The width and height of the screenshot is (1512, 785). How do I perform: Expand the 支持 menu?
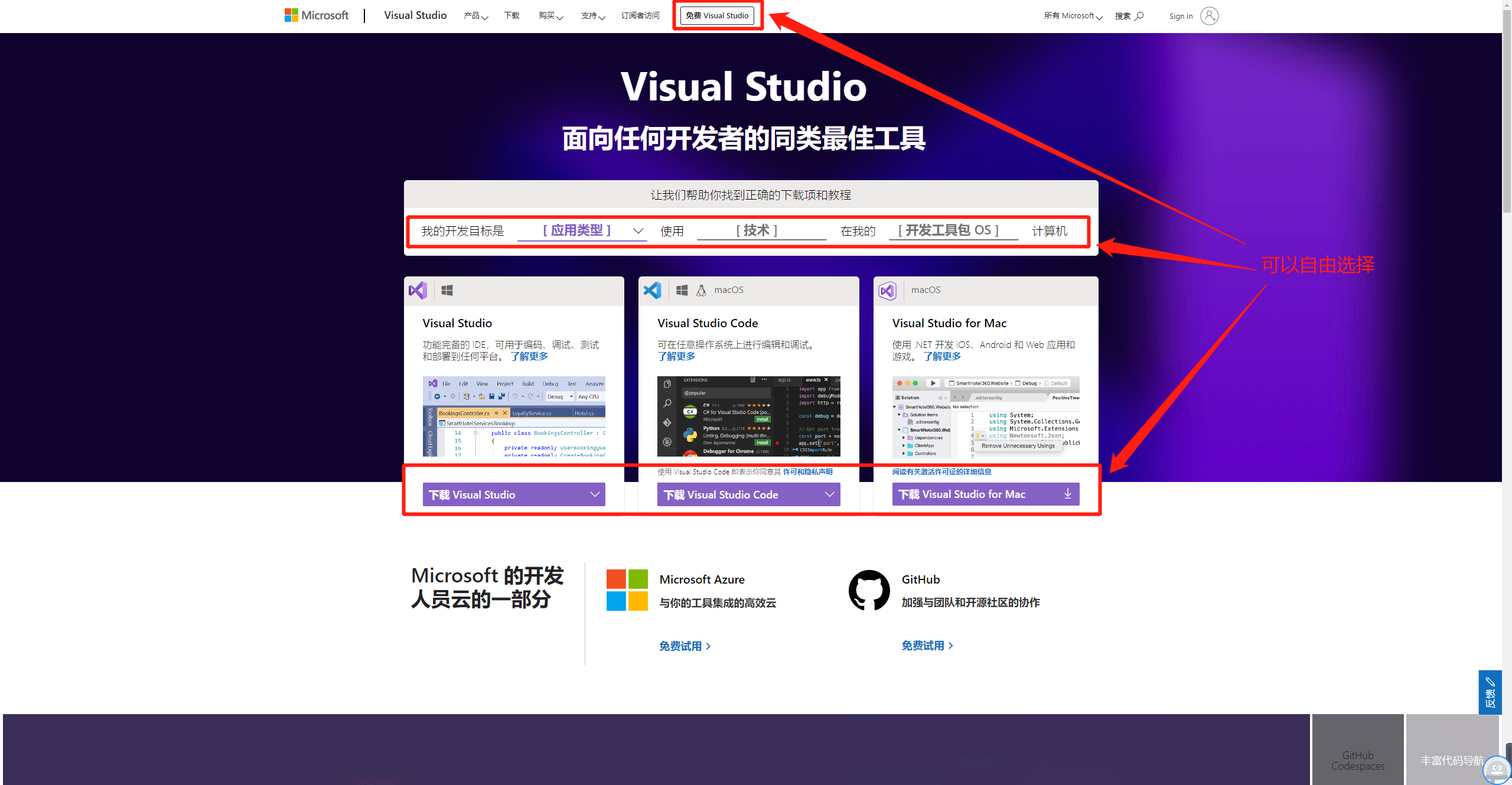point(593,16)
